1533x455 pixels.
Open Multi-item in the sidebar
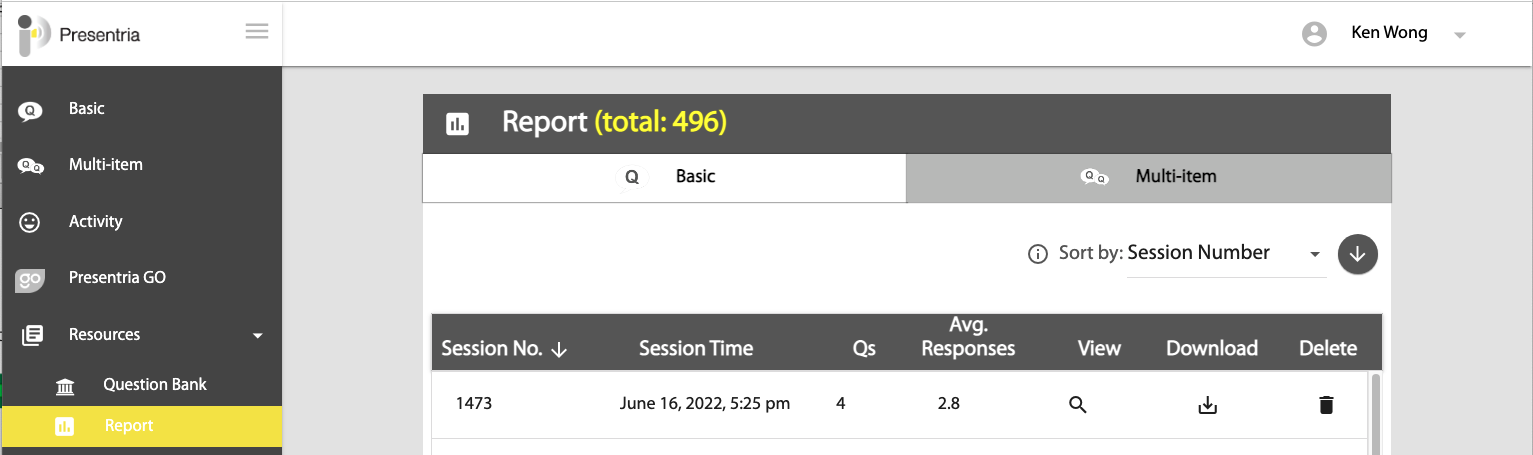pos(142,165)
